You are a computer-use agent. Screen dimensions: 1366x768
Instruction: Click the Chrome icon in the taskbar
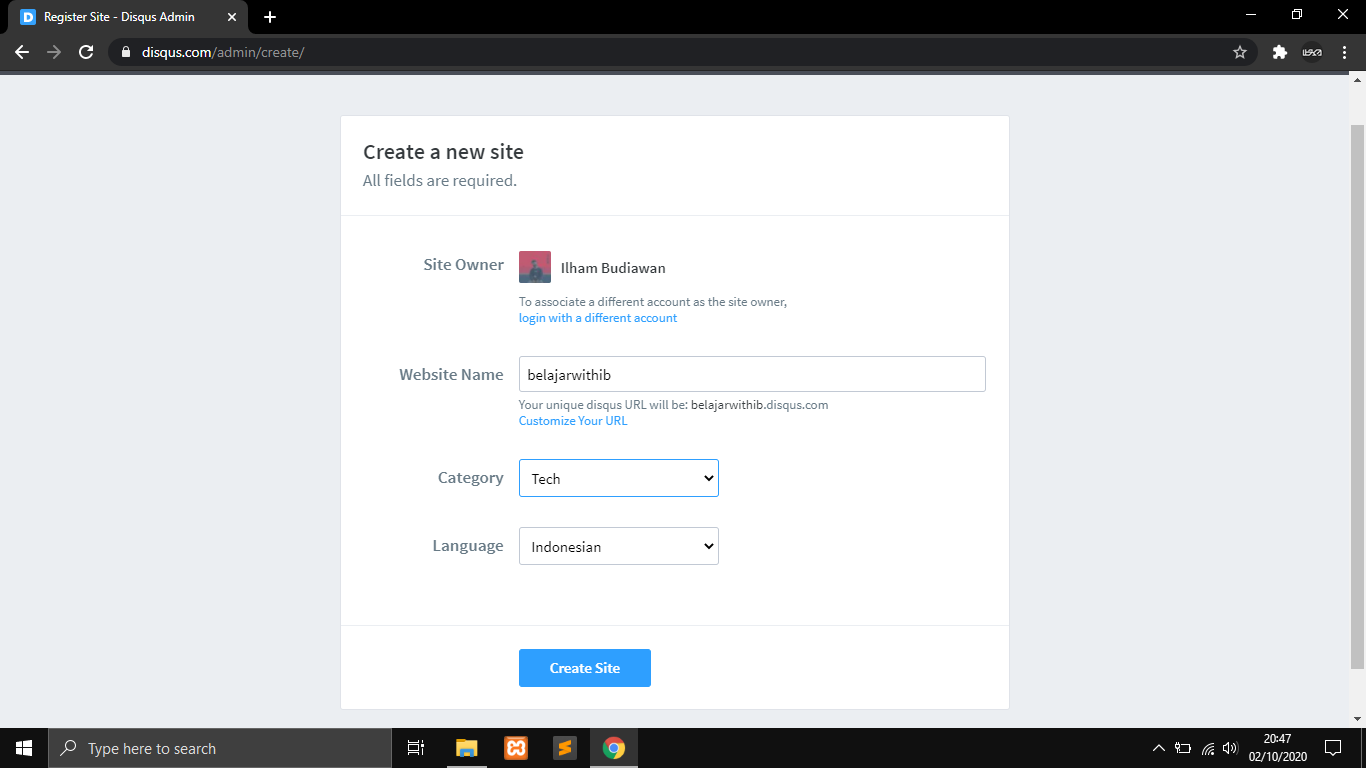coord(614,748)
